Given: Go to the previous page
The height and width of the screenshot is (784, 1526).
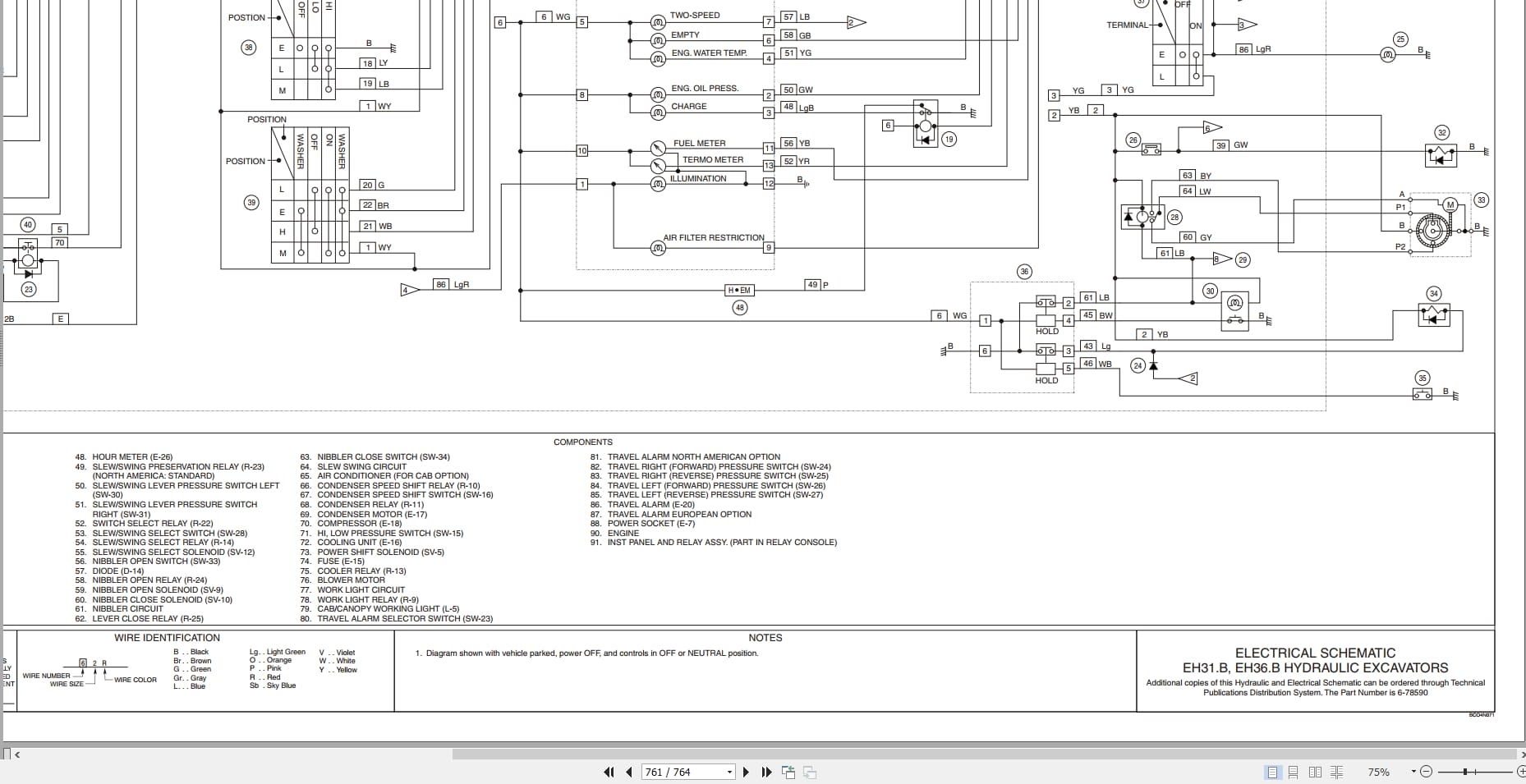Looking at the screenshot, I should [629, 772].
